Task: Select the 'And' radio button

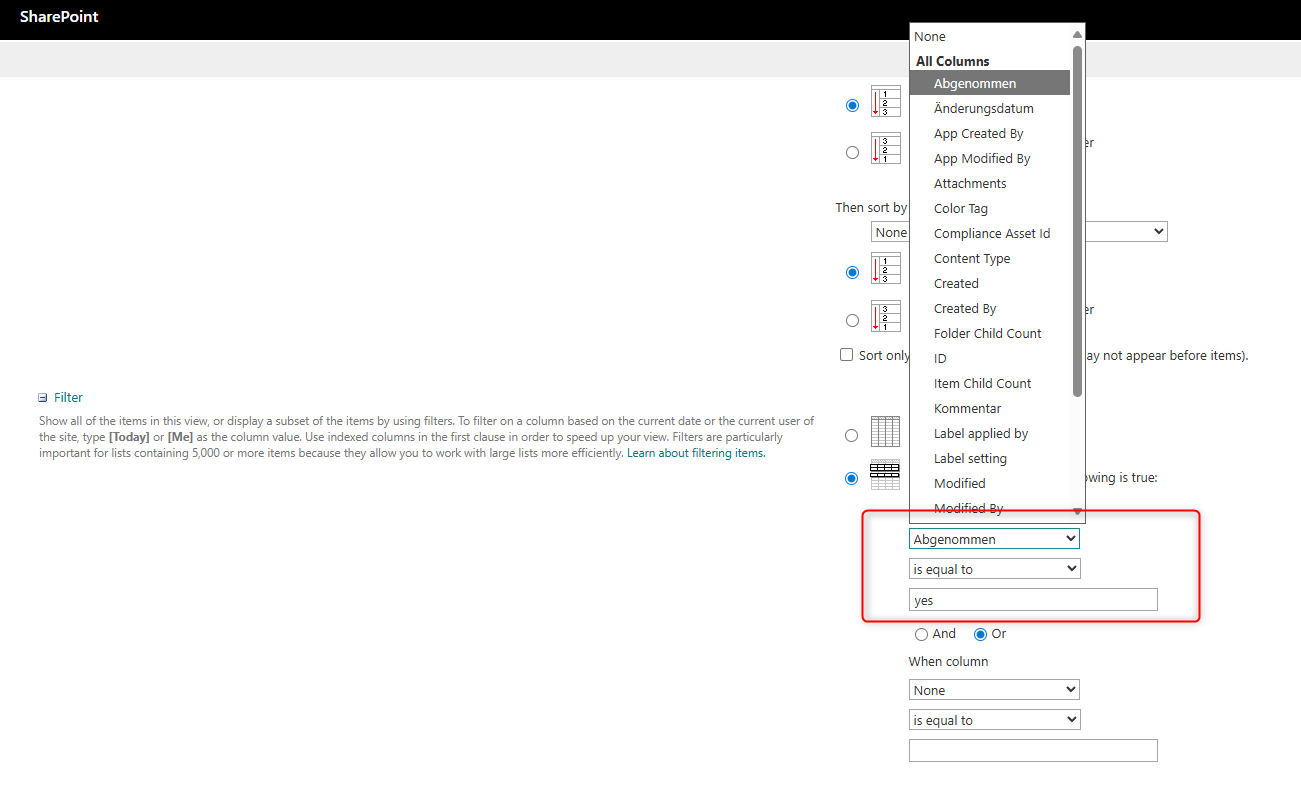Action: 921,634
